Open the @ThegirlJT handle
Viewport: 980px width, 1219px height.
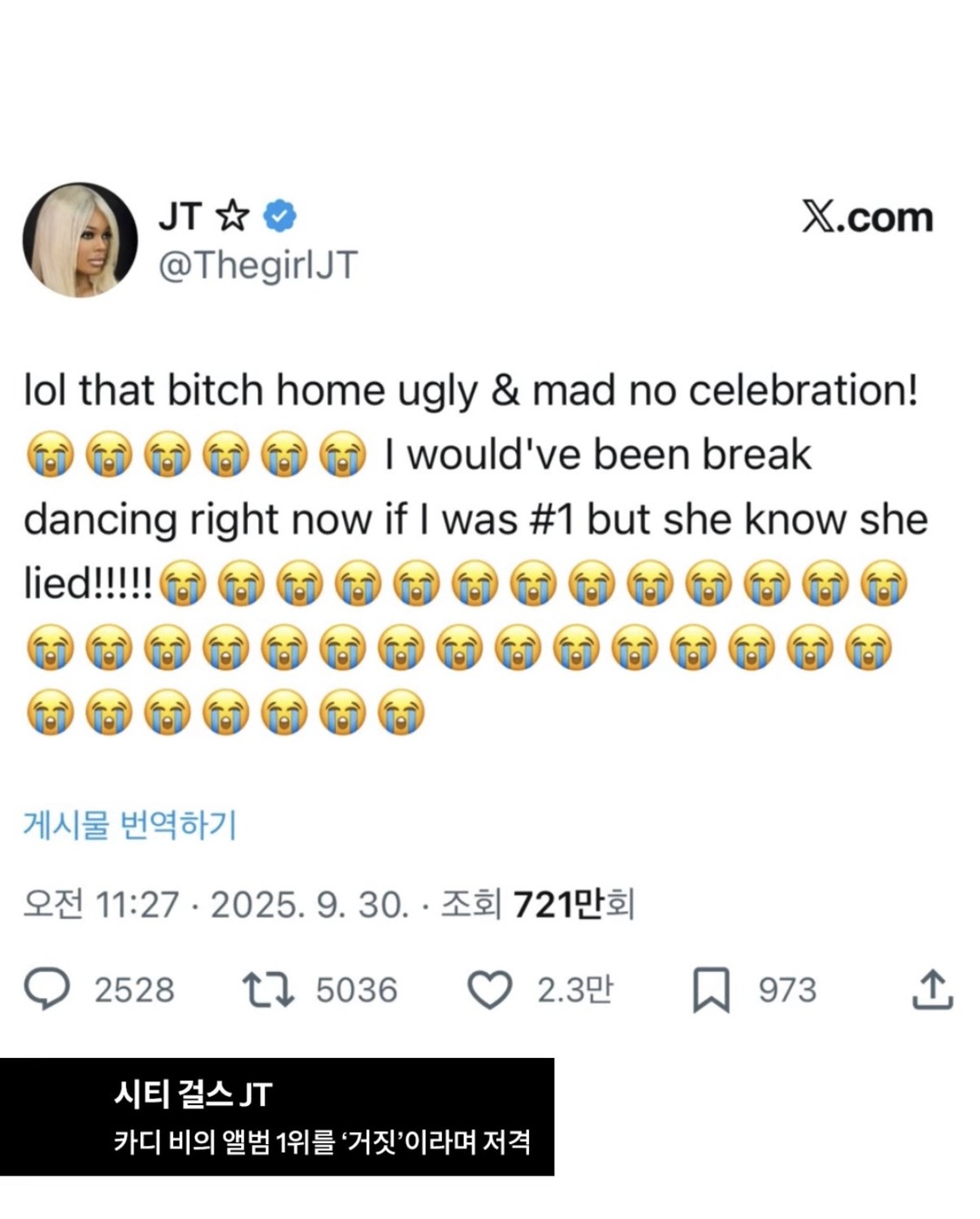pyautogui.click(x=258, y=264)
